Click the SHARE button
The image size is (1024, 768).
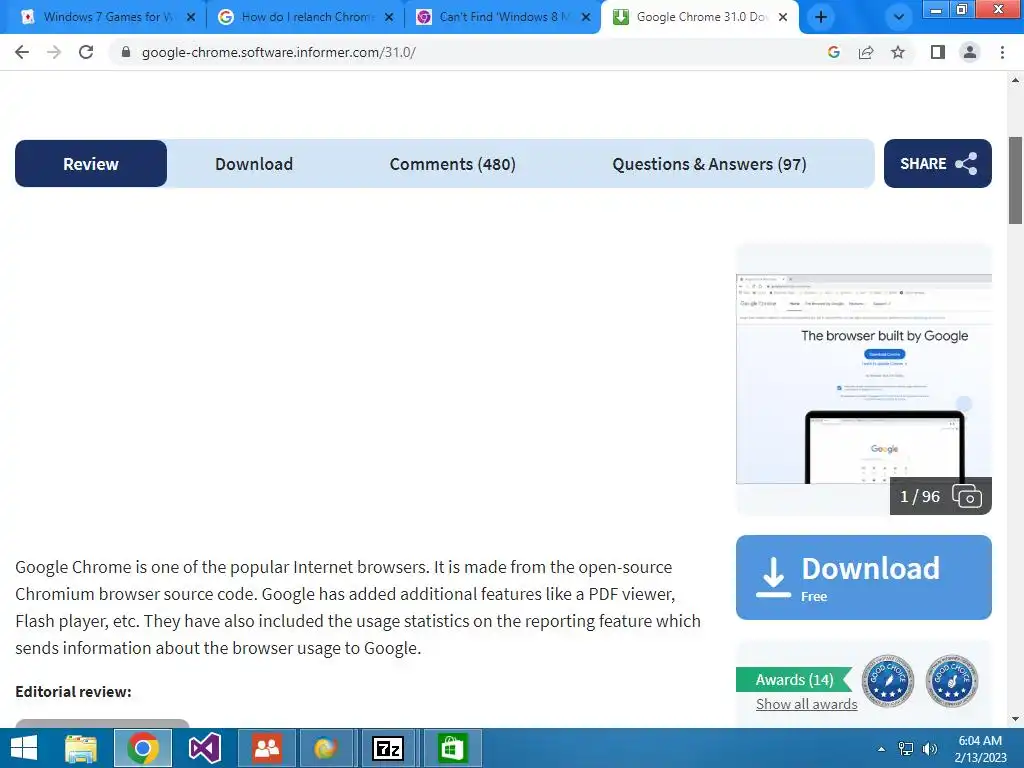(x=938, y=163)
